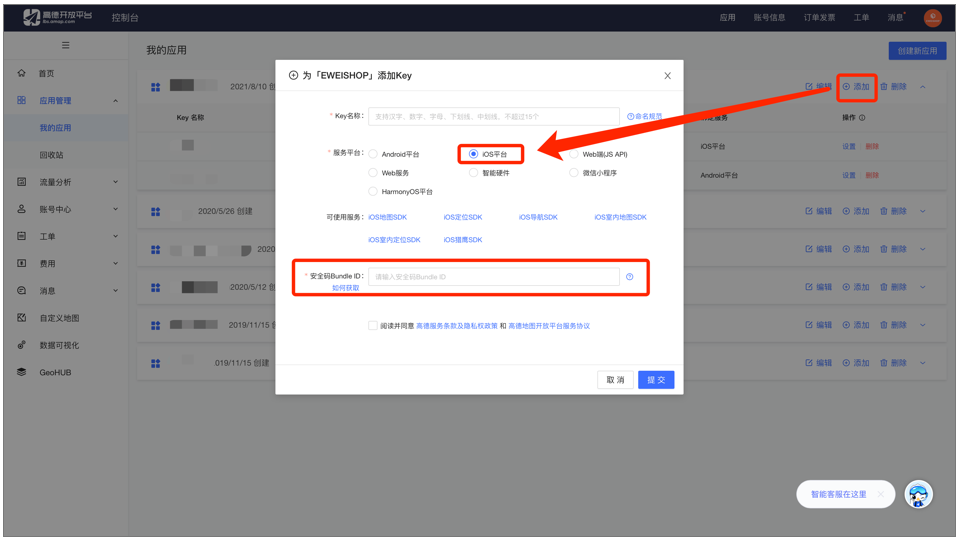Click the 流量分析 chart icon
The image size is (960, 540).
click(x=21, y=182)
